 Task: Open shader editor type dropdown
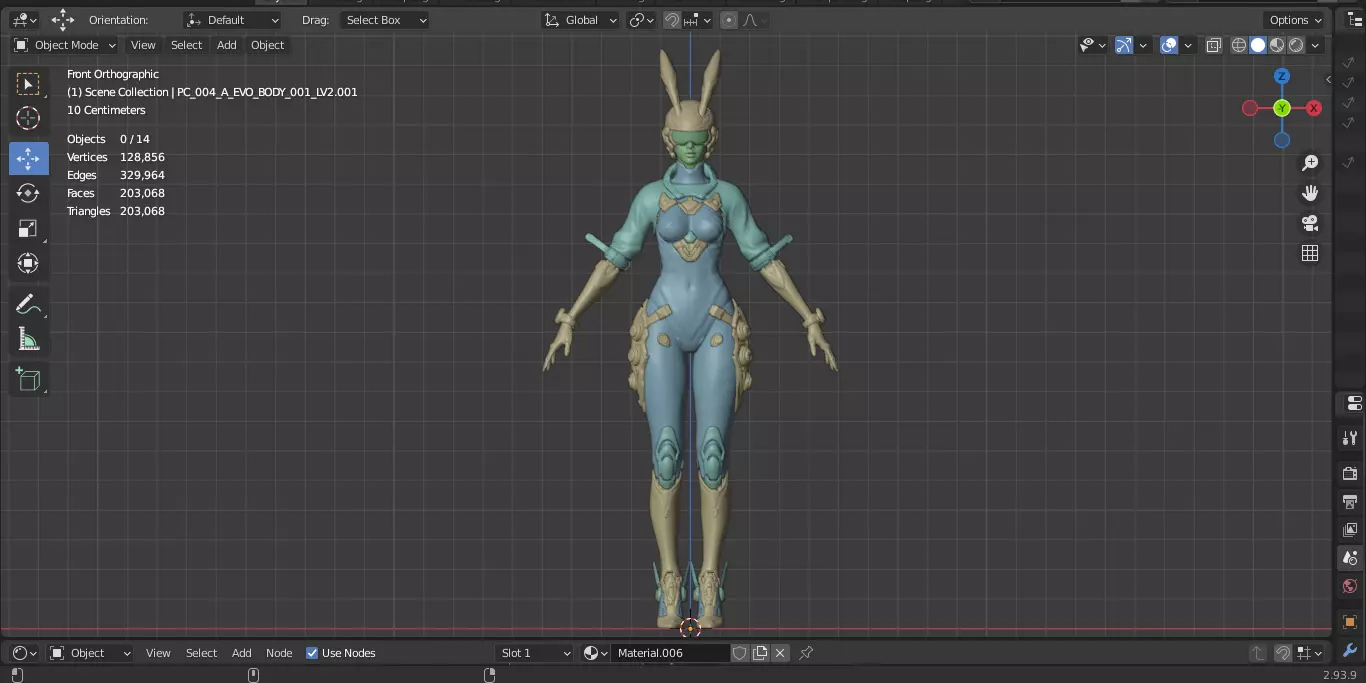click(x=24, y=653)
